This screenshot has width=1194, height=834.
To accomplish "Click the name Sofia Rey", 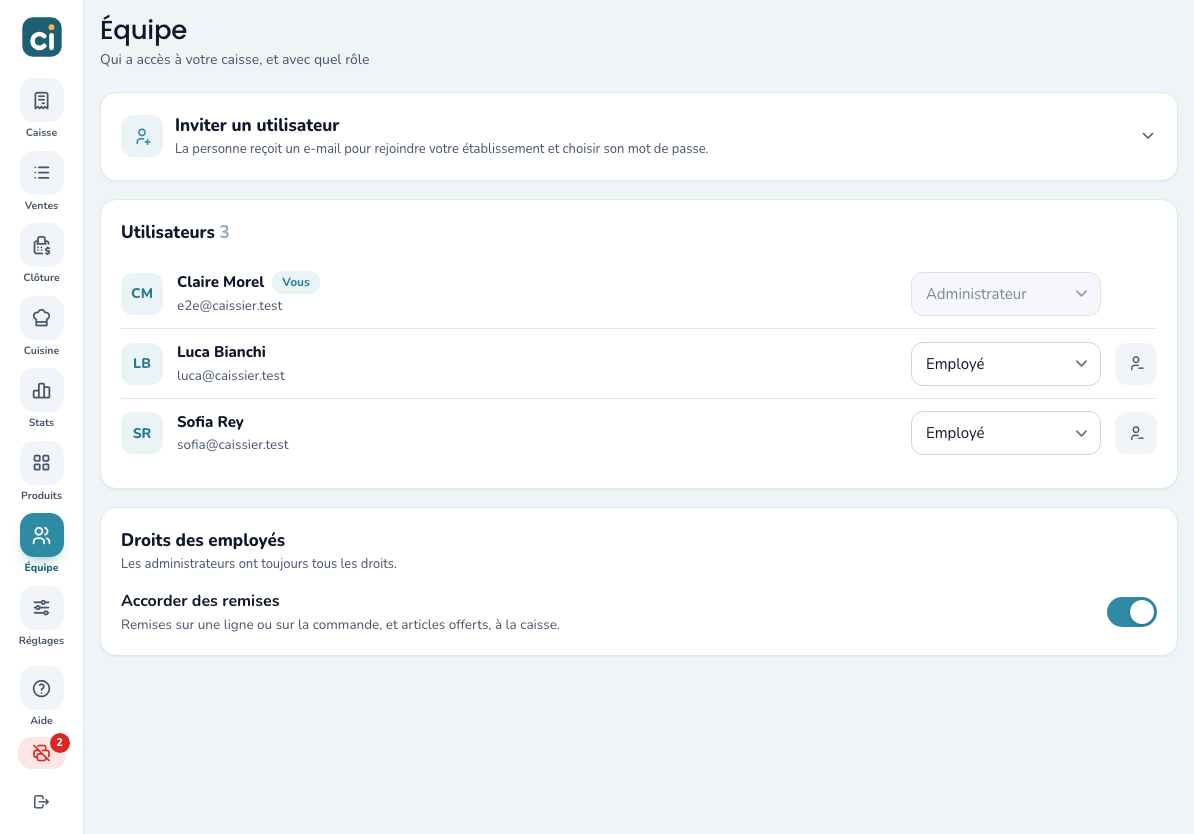I will (x=210, y=422).
